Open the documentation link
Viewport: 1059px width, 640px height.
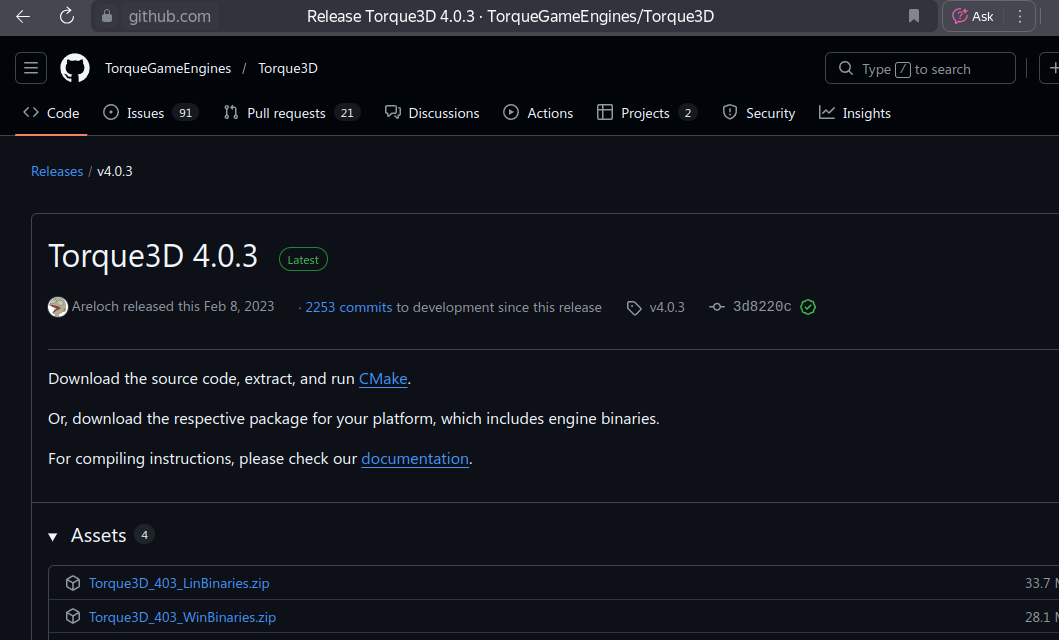click(x=415, y=458)
